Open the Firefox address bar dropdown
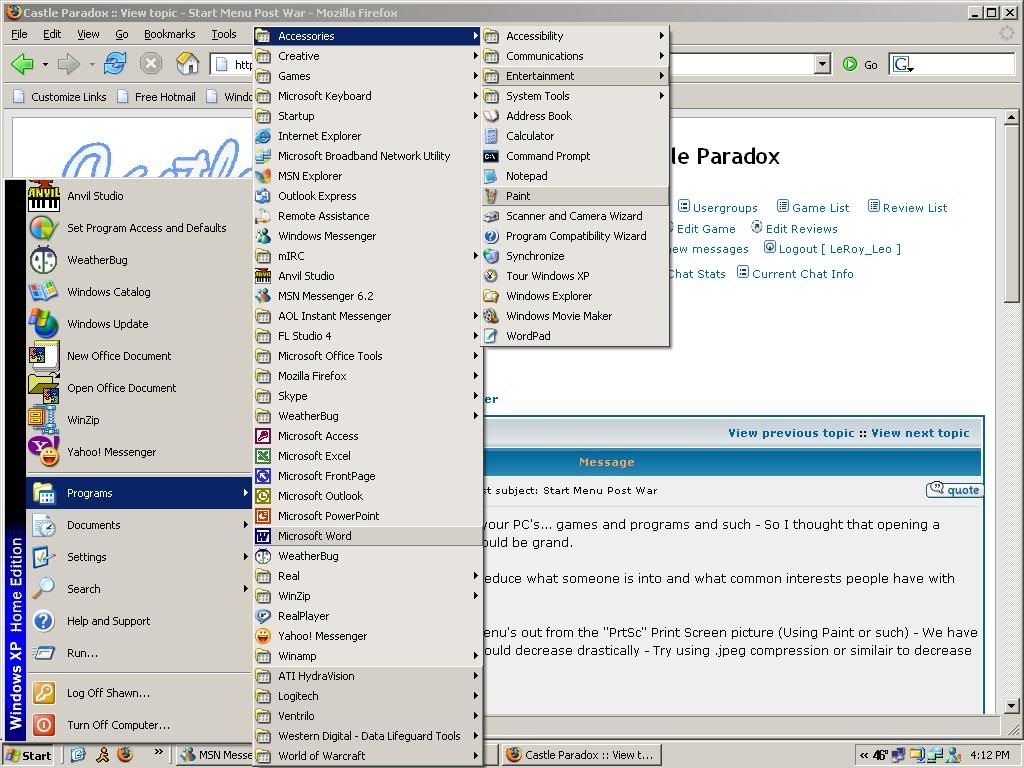This screenshot has height=768, width=1024. (823, 64)
